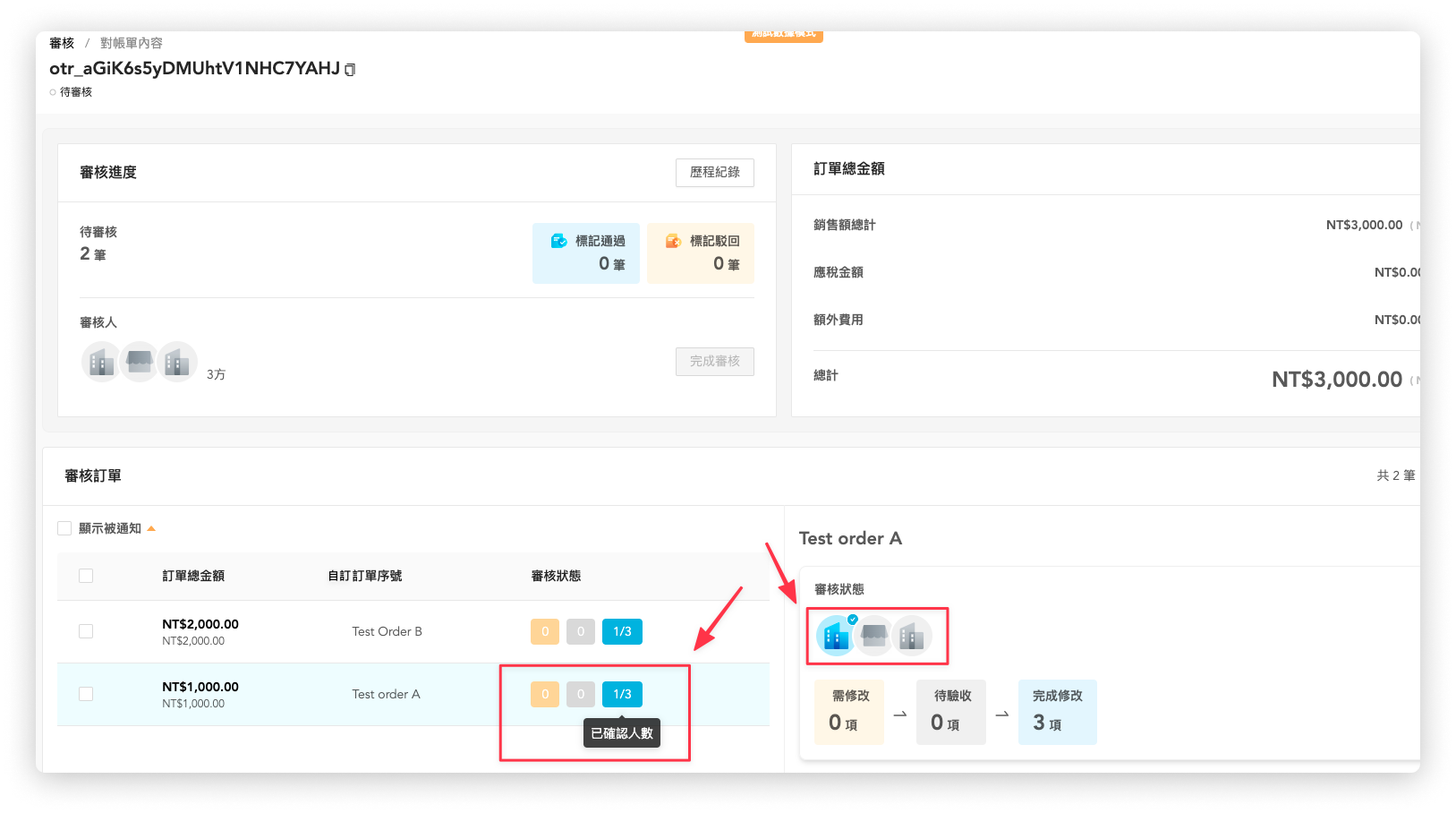Click the Test order A detail heading
Screen dimensions: 1456x813
850,538
